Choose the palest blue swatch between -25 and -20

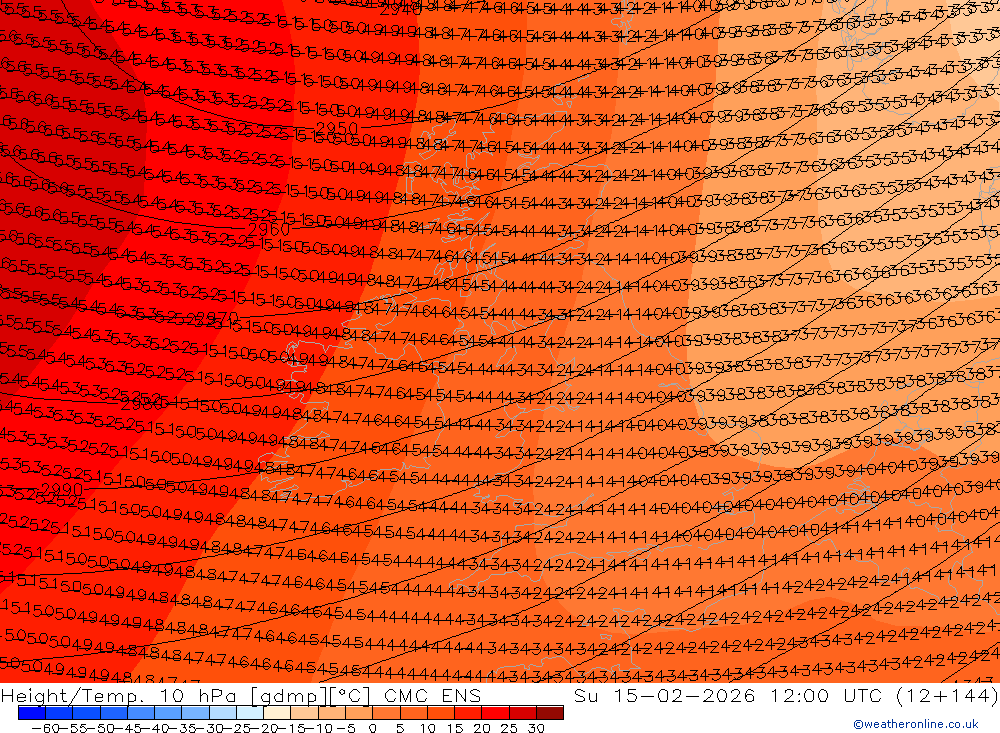click(250, 713)
